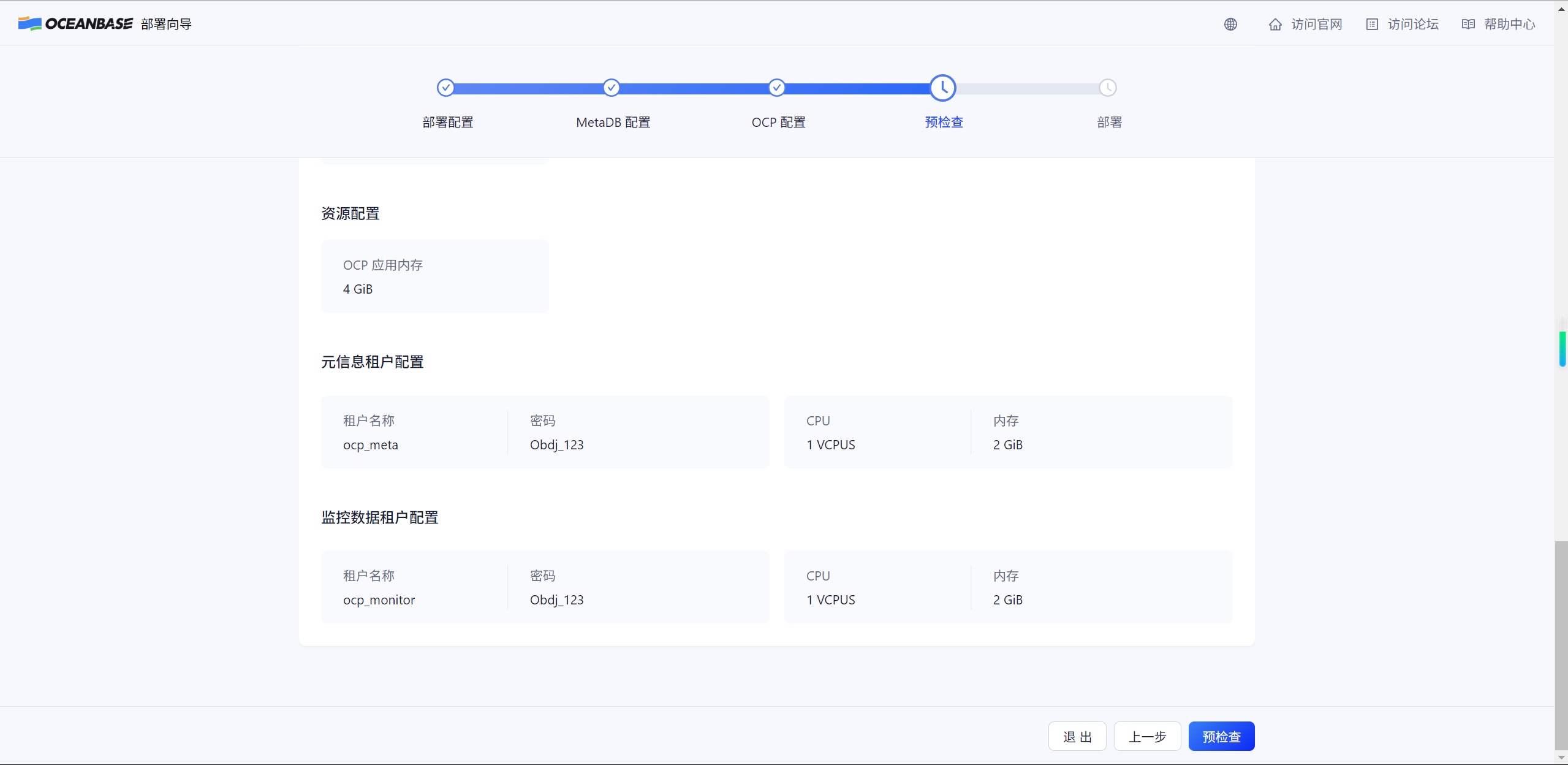This screenshot has height=765, width=1568.
Task: Click the OCP 配置 step checkmark icon
Action: pyautogui.click(x=777, y=88)
